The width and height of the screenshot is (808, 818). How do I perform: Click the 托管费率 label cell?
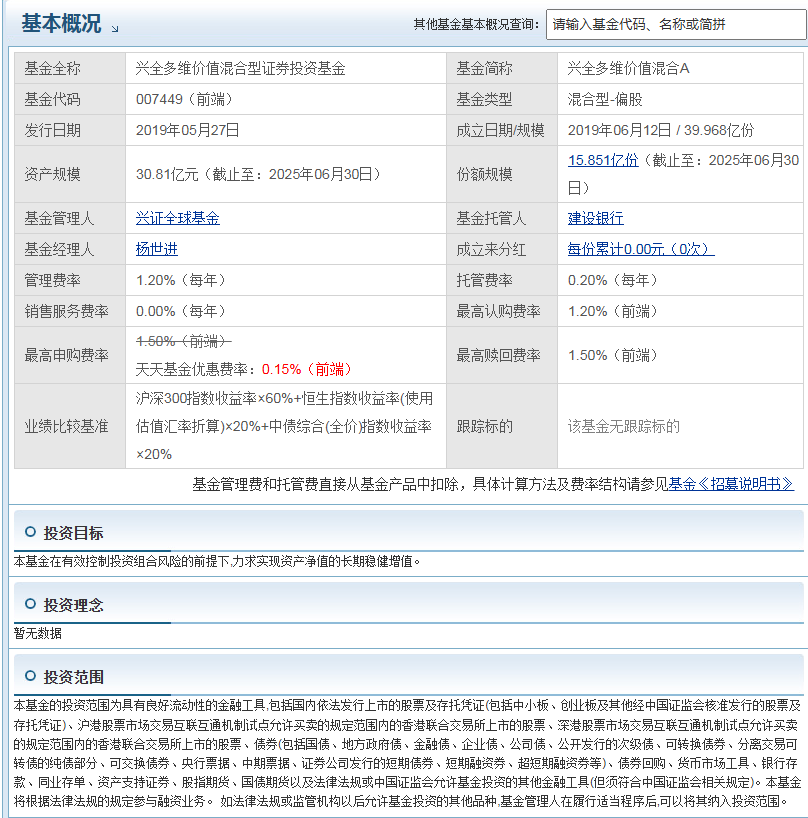(x=502, y=280)
